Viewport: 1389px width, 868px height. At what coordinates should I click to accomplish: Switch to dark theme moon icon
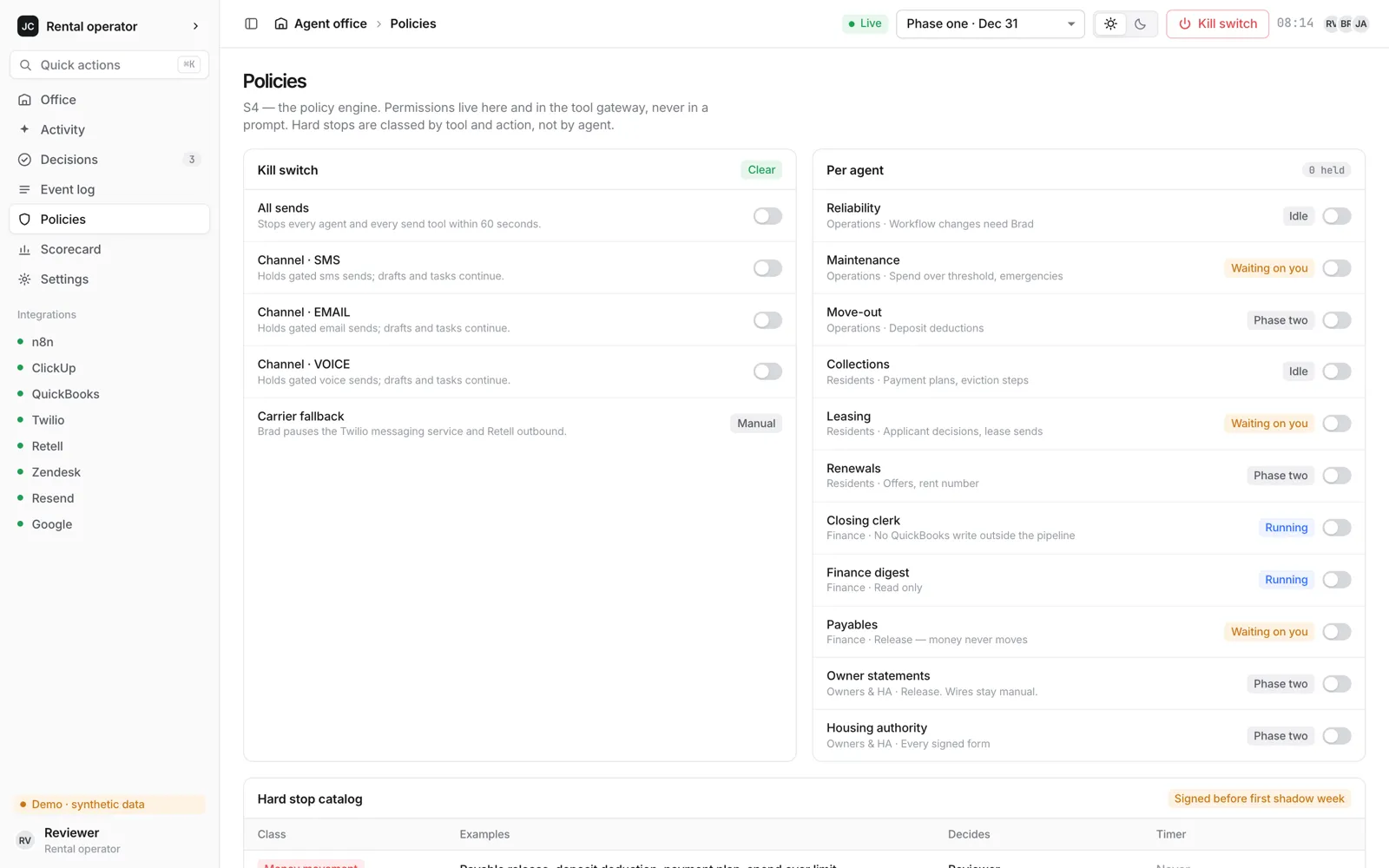pos(1140,23)
